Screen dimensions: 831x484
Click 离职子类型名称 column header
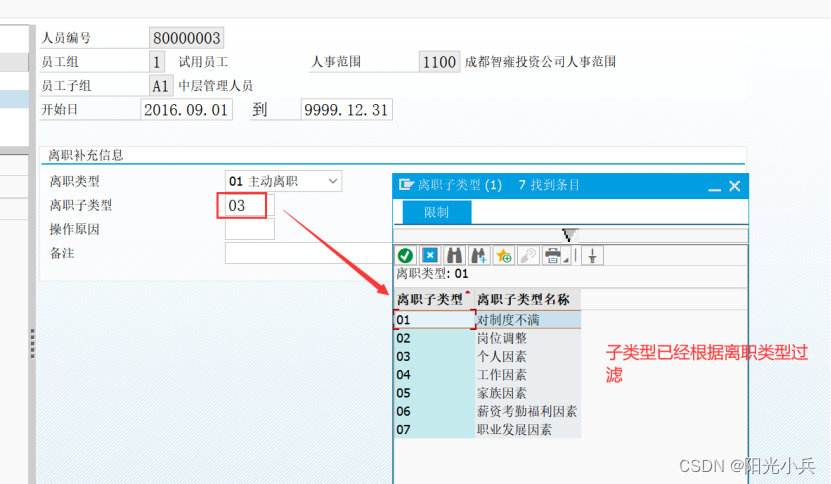coord(528,300)
